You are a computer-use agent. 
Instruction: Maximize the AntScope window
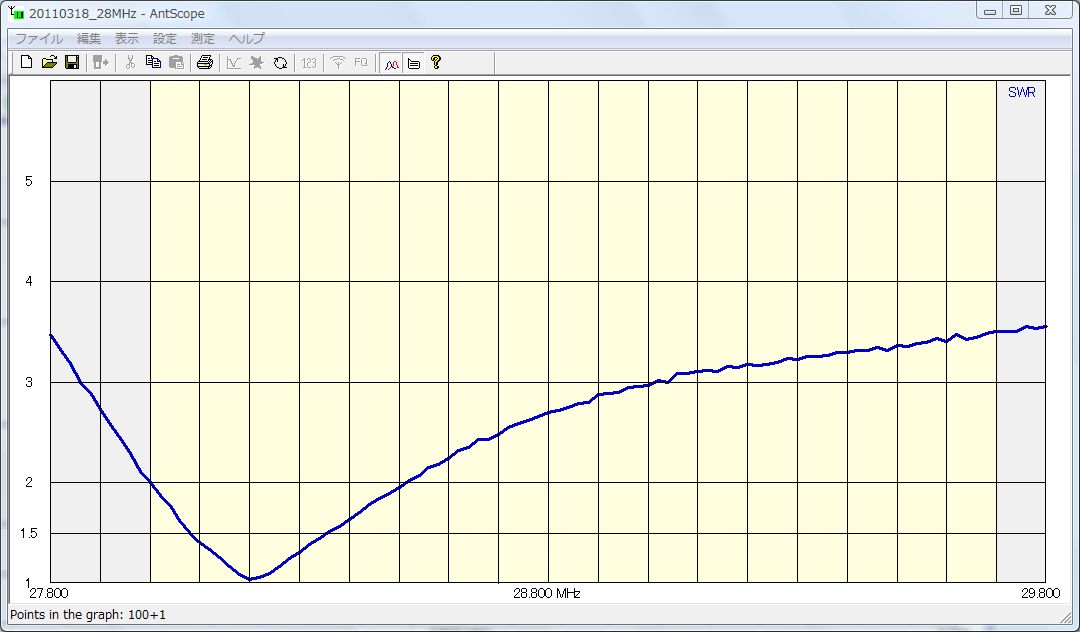pos(1016,10)
